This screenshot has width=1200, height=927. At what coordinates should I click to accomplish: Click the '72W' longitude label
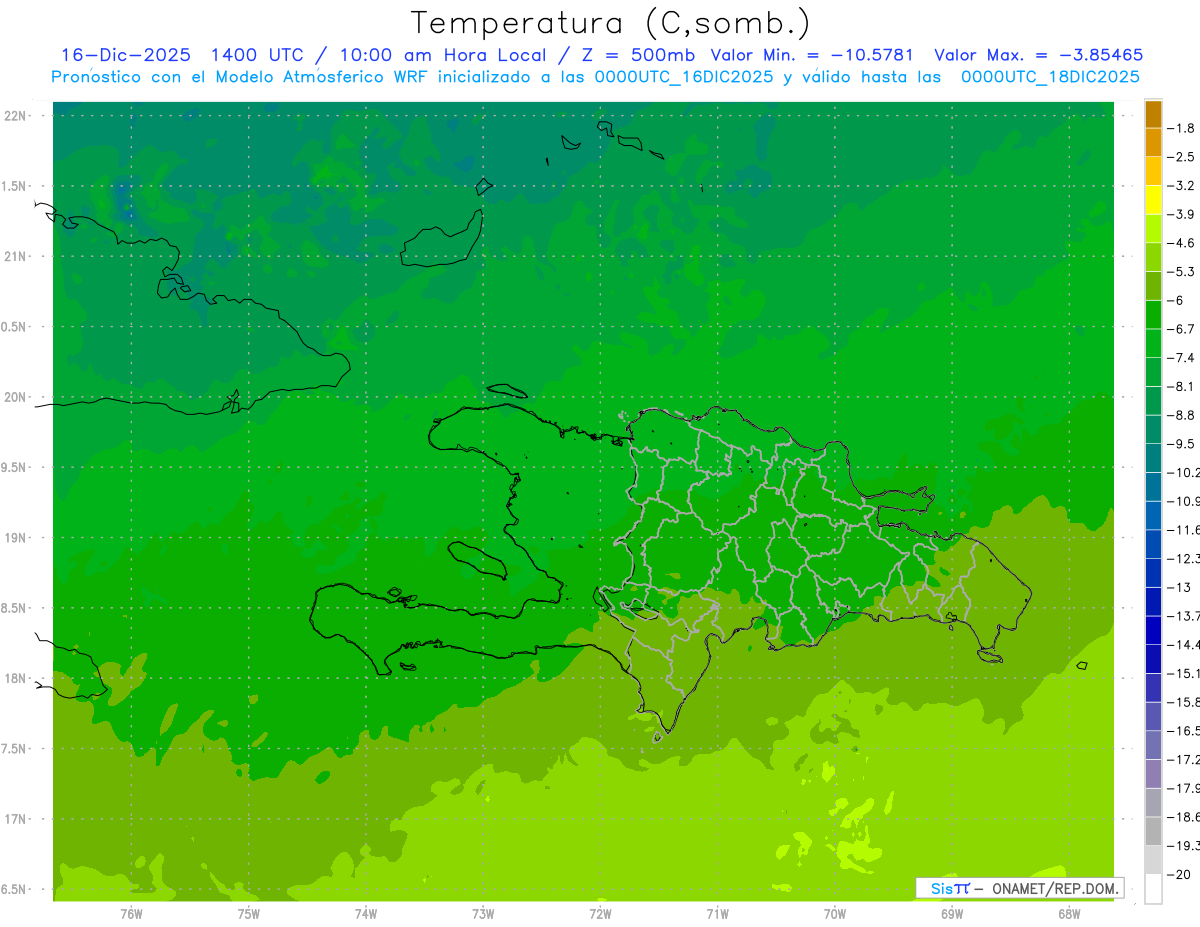(600, 914)
